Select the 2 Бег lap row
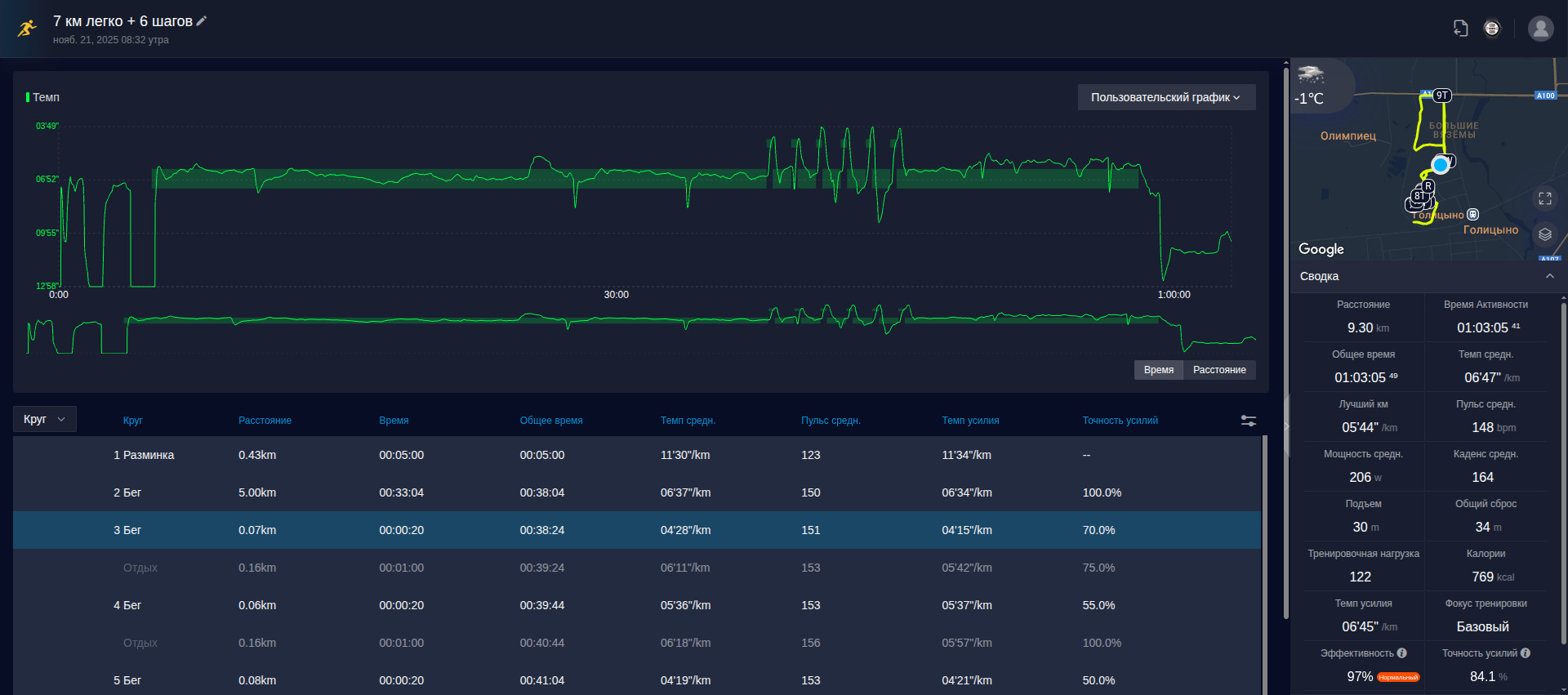 click(637, 492)
